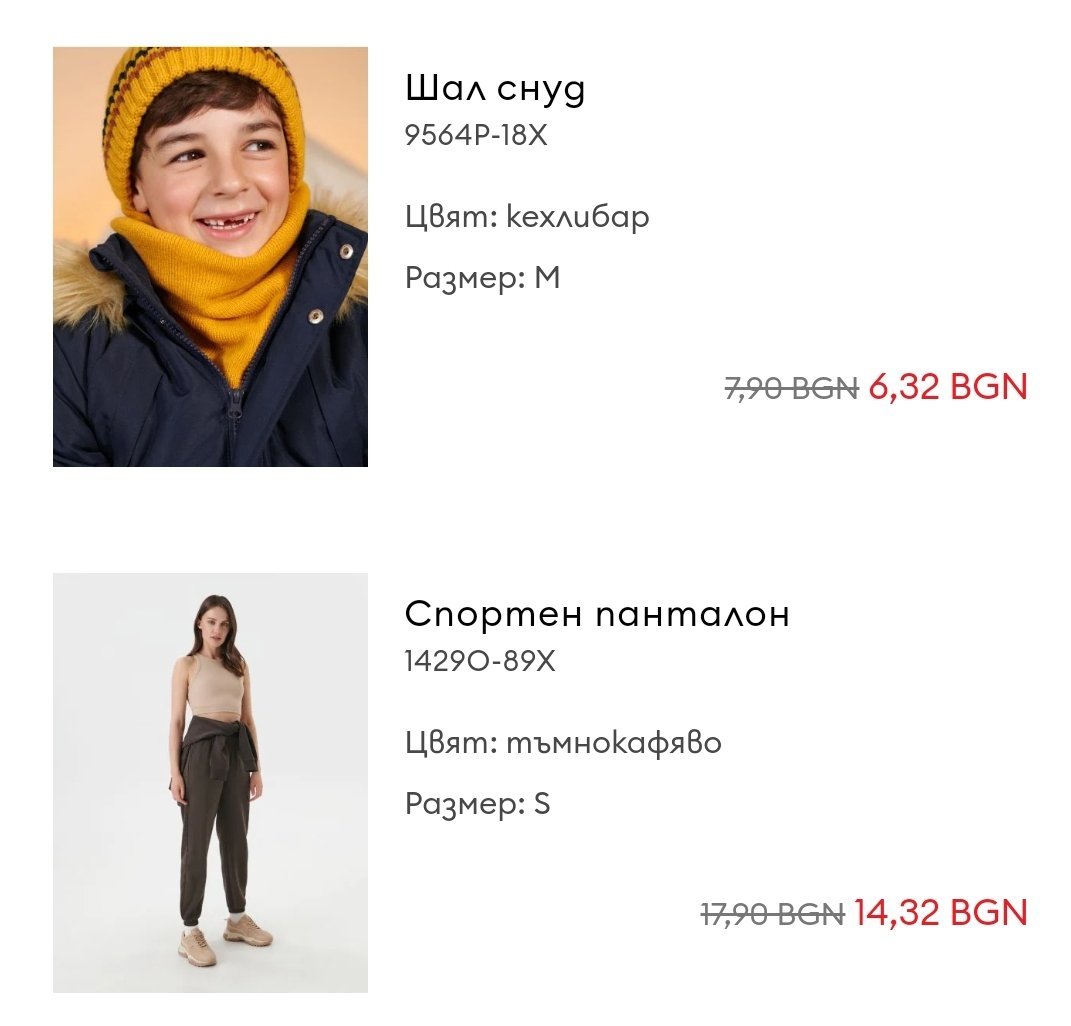Click the Размер: M size label
Viewport: 1071px width, 1026px height.
[483, 278]
